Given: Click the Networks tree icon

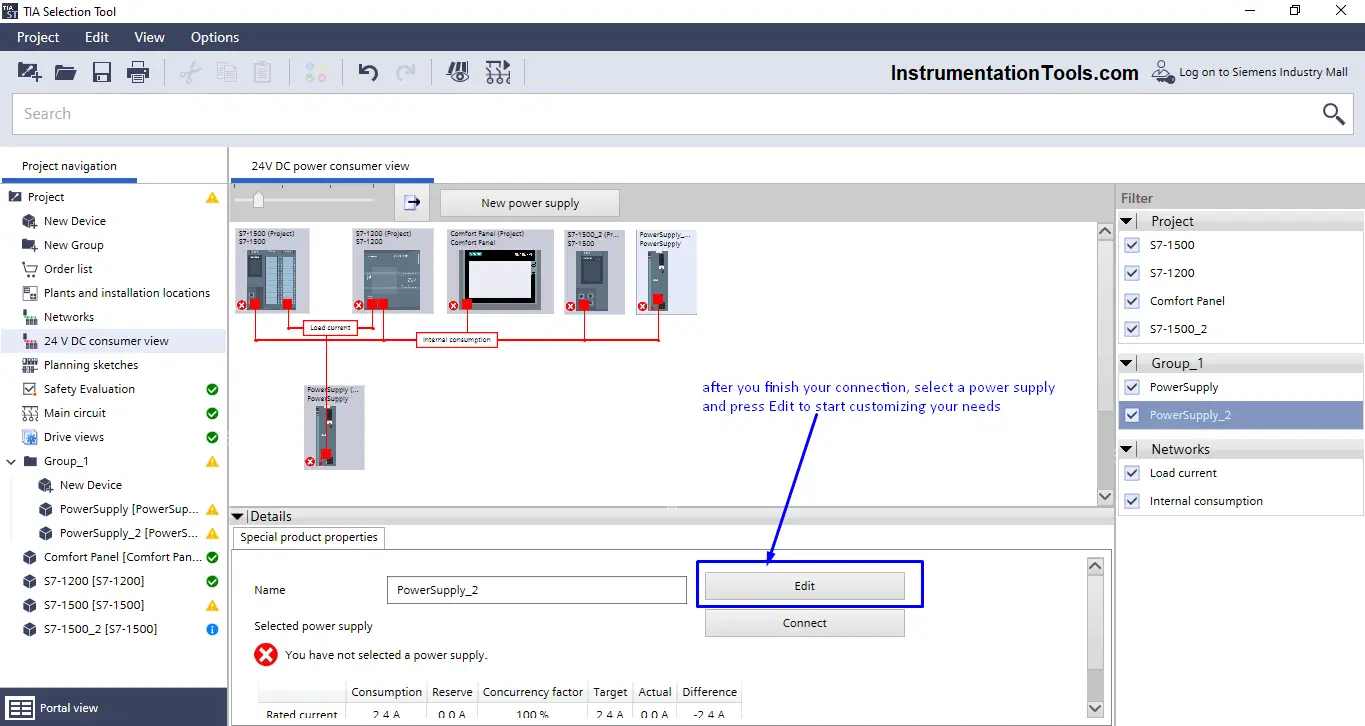Looking at the screenshot, I should 29,317.
